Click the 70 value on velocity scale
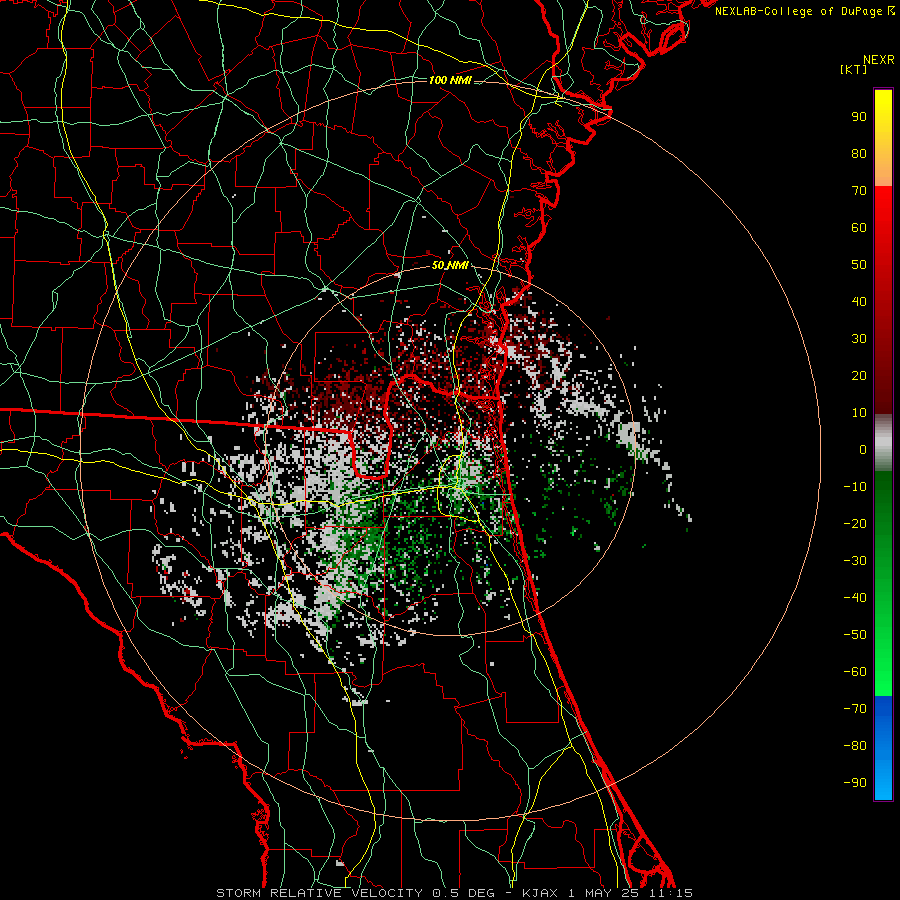 click(859, 191)
